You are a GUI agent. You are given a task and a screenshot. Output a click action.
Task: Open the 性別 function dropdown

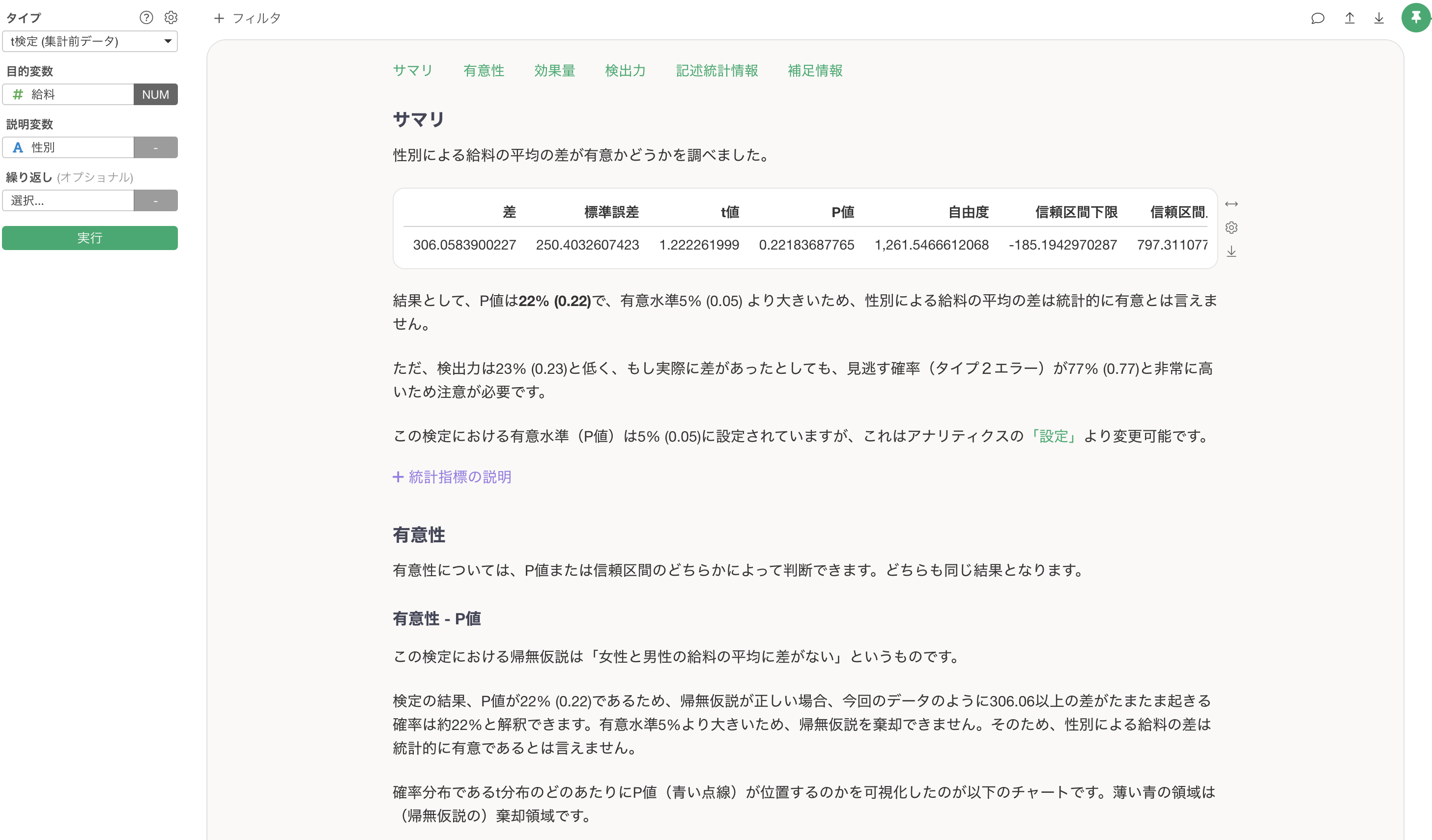[x=155, y=148]
